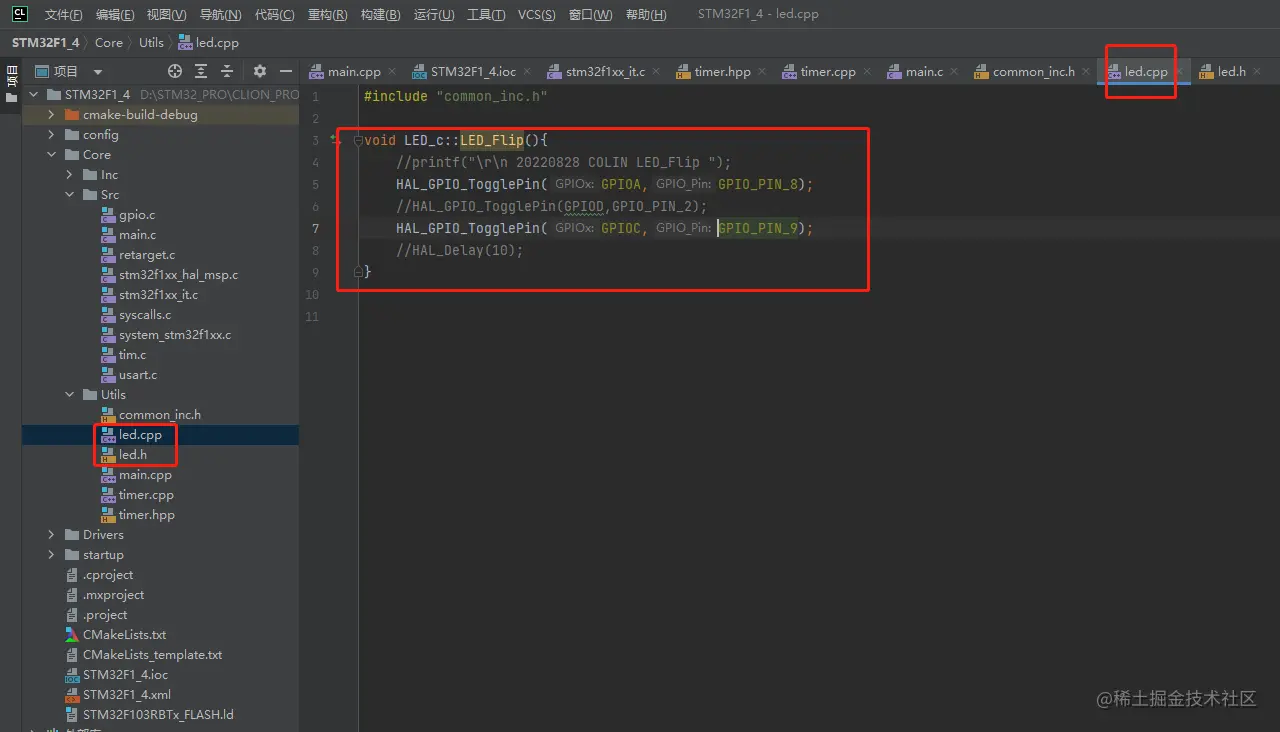The height and width of the screenshot is (732, 1280).
Task: Expand the Drivers folder
Action: 52,535
